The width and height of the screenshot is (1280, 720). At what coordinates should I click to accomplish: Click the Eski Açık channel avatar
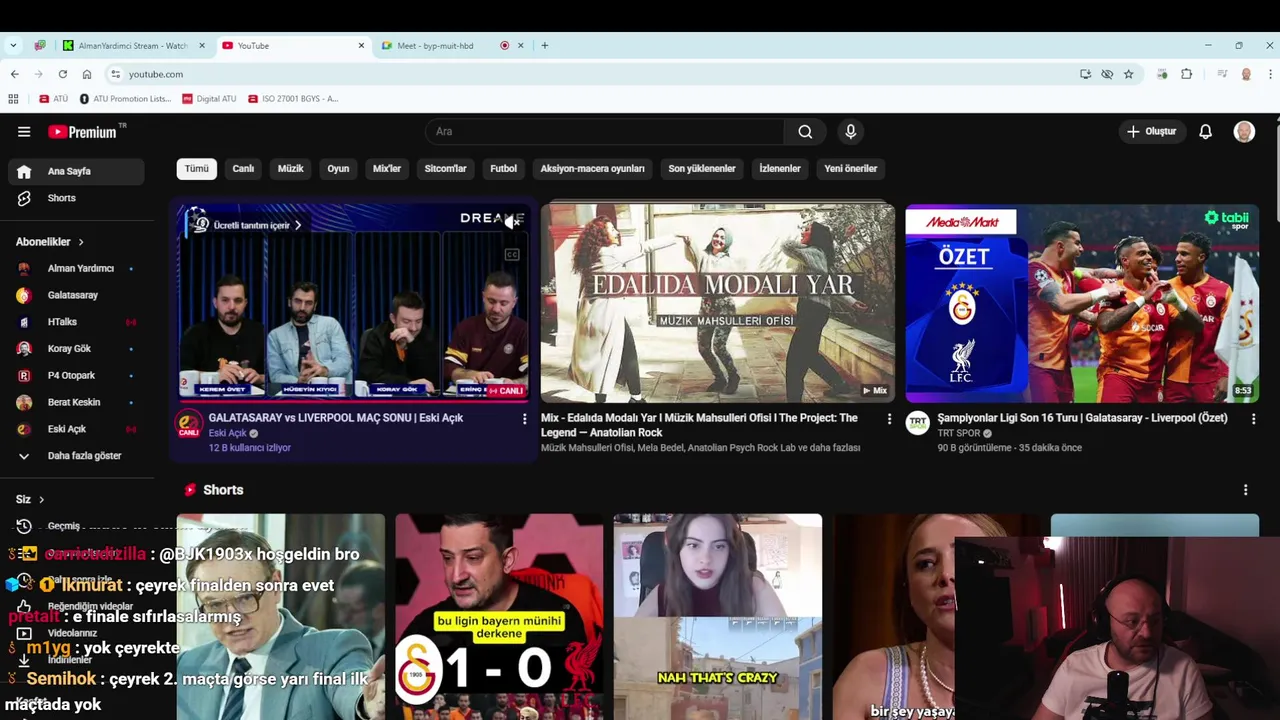point(189,424)
